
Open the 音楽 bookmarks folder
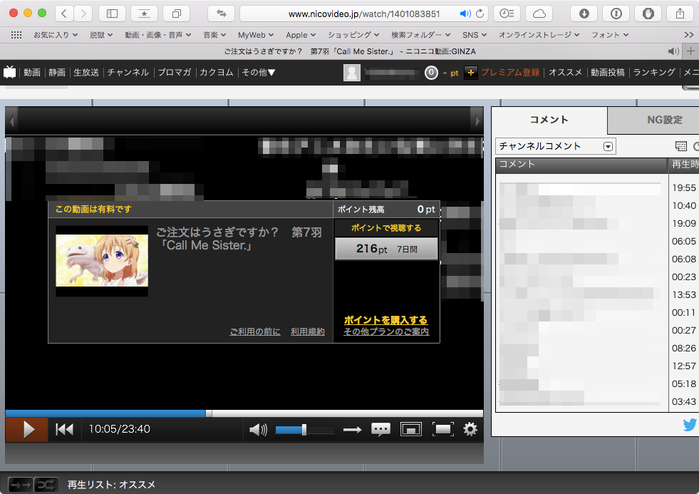pyautogui.click(x=214, y=35)
